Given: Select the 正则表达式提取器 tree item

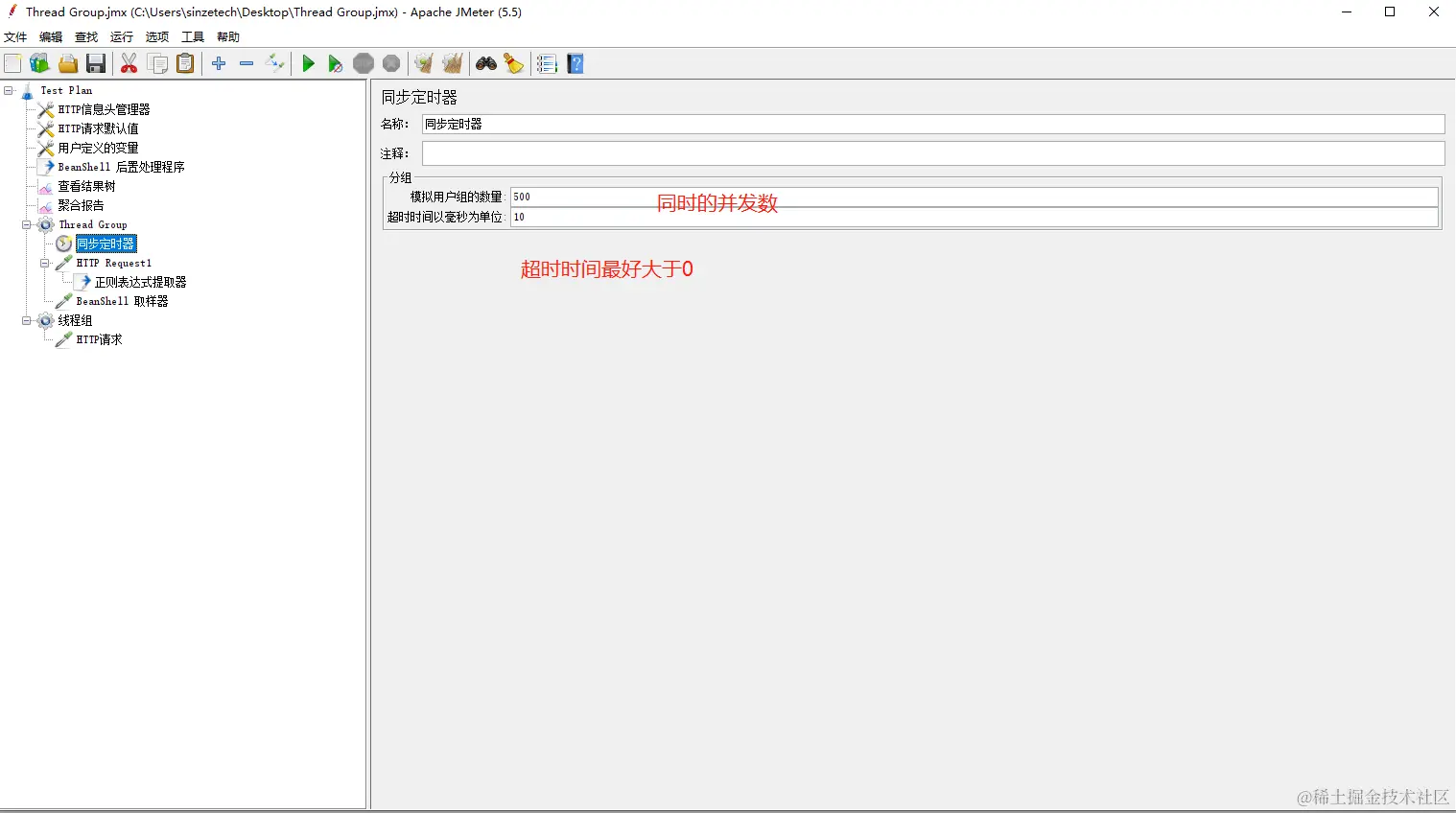Looking at the screenshot, I should tap(140, 282).
